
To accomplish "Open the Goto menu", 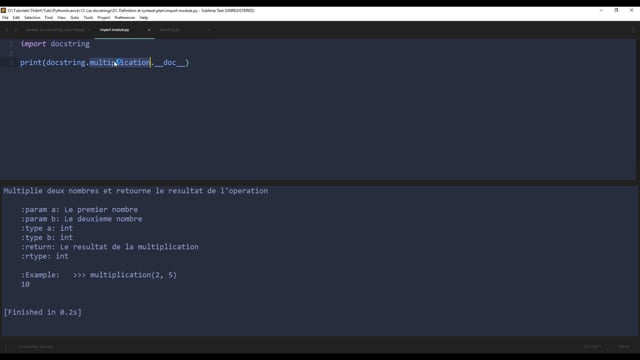I will pos(75,18).
